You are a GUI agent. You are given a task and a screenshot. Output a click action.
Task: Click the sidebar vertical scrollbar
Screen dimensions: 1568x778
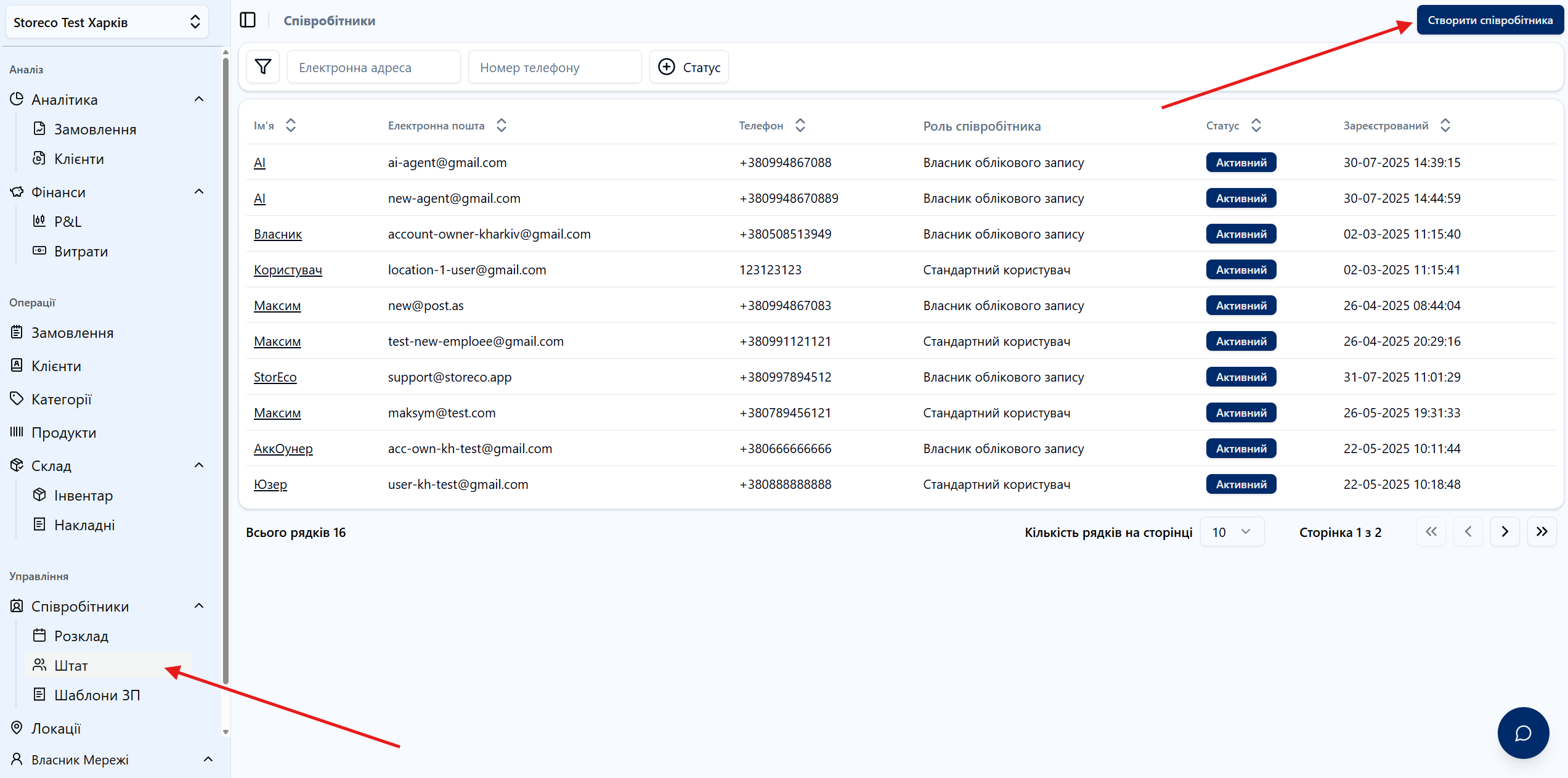[x=225, y=370]
